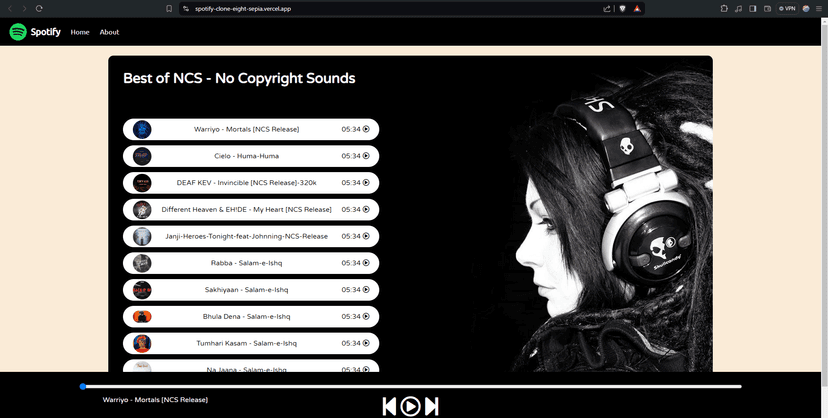
Task: Play Warriyo - Mortals using its play icon
Action: (x=366, y=129)
